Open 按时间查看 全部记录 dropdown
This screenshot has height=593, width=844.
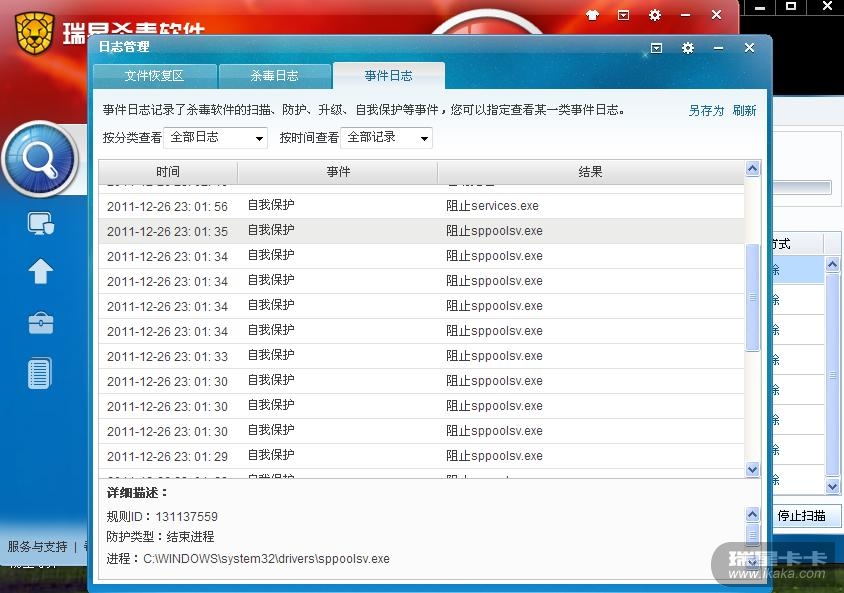click(386, 138)
